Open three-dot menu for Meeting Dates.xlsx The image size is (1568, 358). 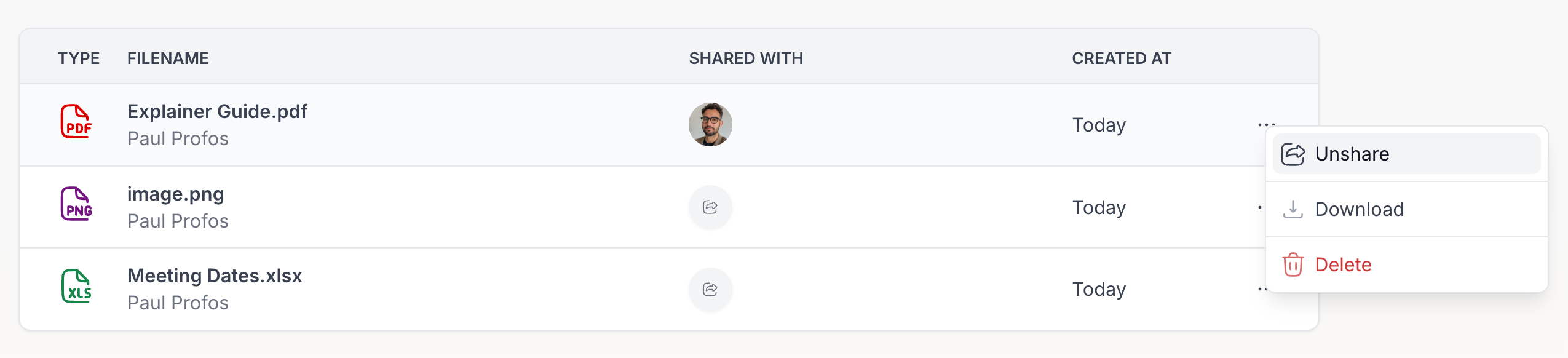(1261, 289)
